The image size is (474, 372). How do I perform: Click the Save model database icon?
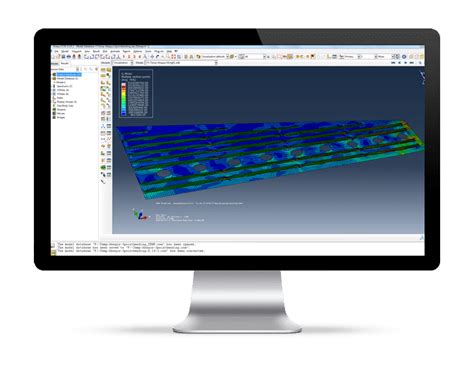pyautogui.click(x=63, y=57)
